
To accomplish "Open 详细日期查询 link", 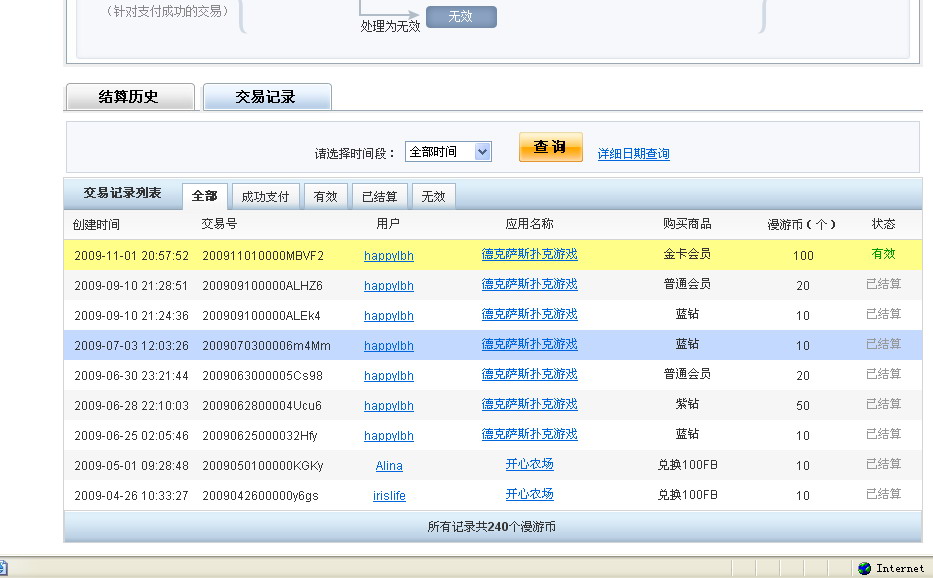I will (x=633, y=154).
